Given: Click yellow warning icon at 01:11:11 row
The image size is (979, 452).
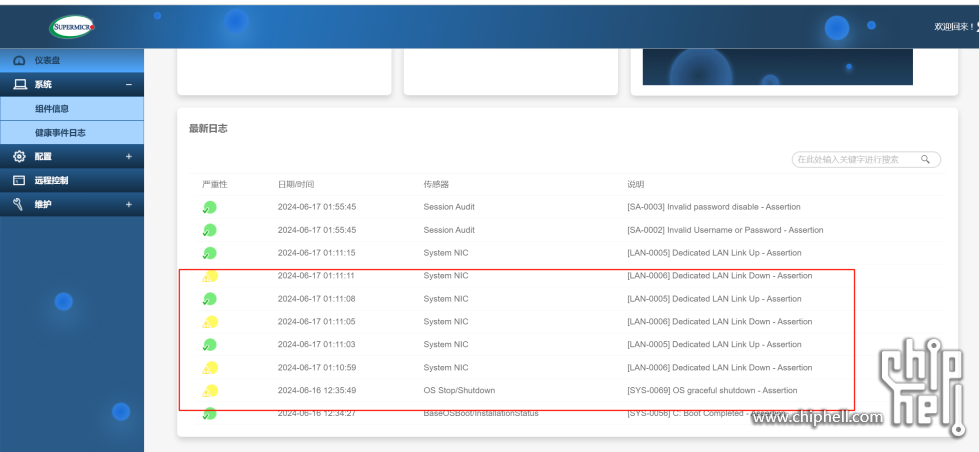Looking at the screenshot, I should click(x=210, y=277).
